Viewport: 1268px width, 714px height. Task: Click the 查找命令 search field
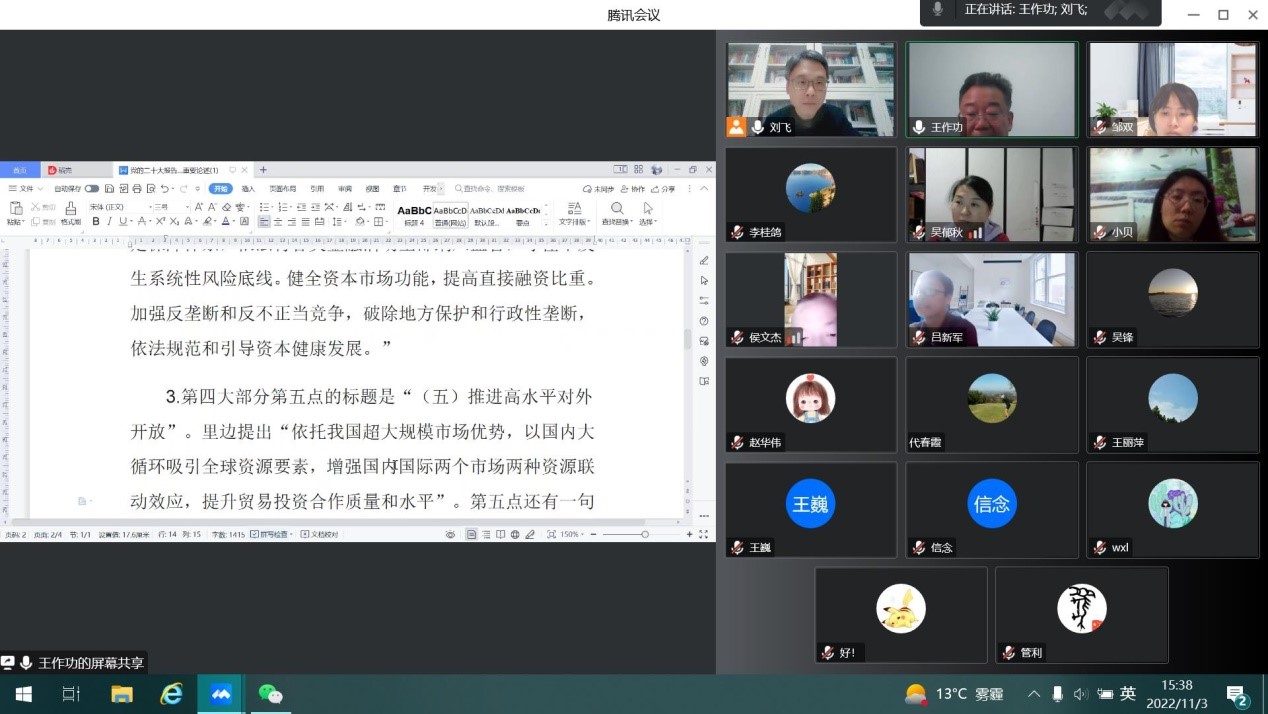490,189
